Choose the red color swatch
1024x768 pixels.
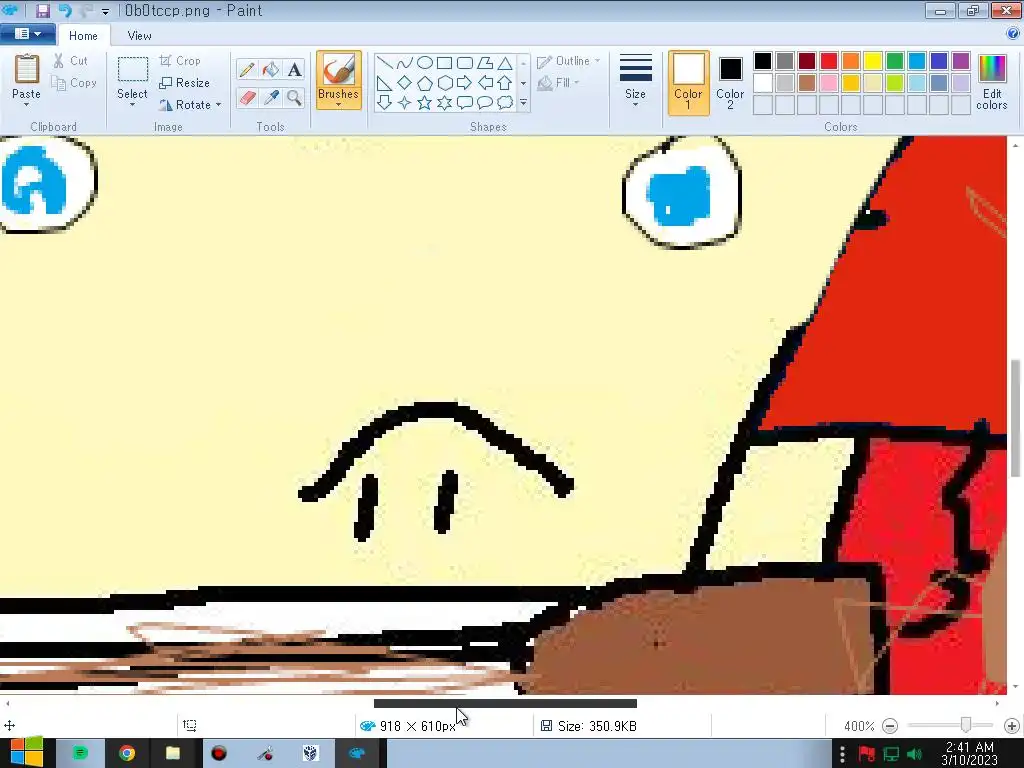(x=829, y=61)
